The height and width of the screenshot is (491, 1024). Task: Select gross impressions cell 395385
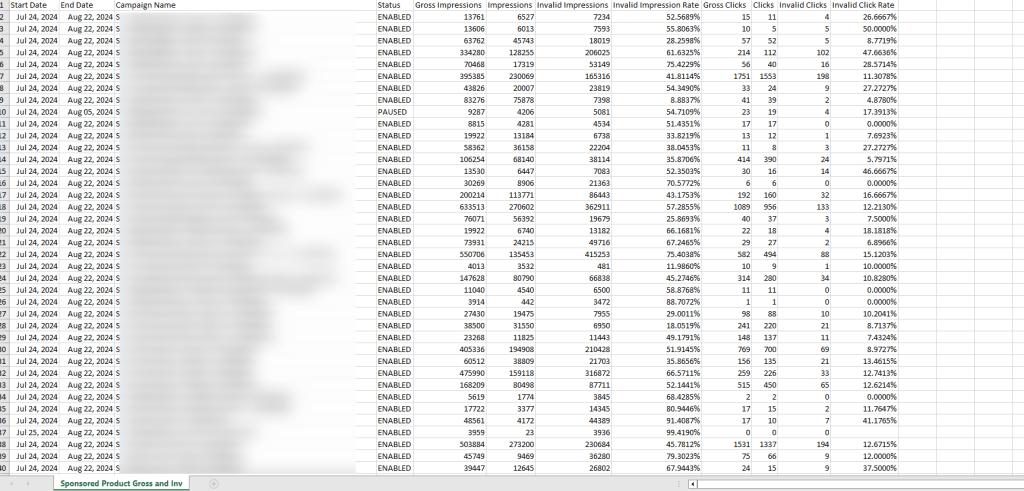point(450,76)
